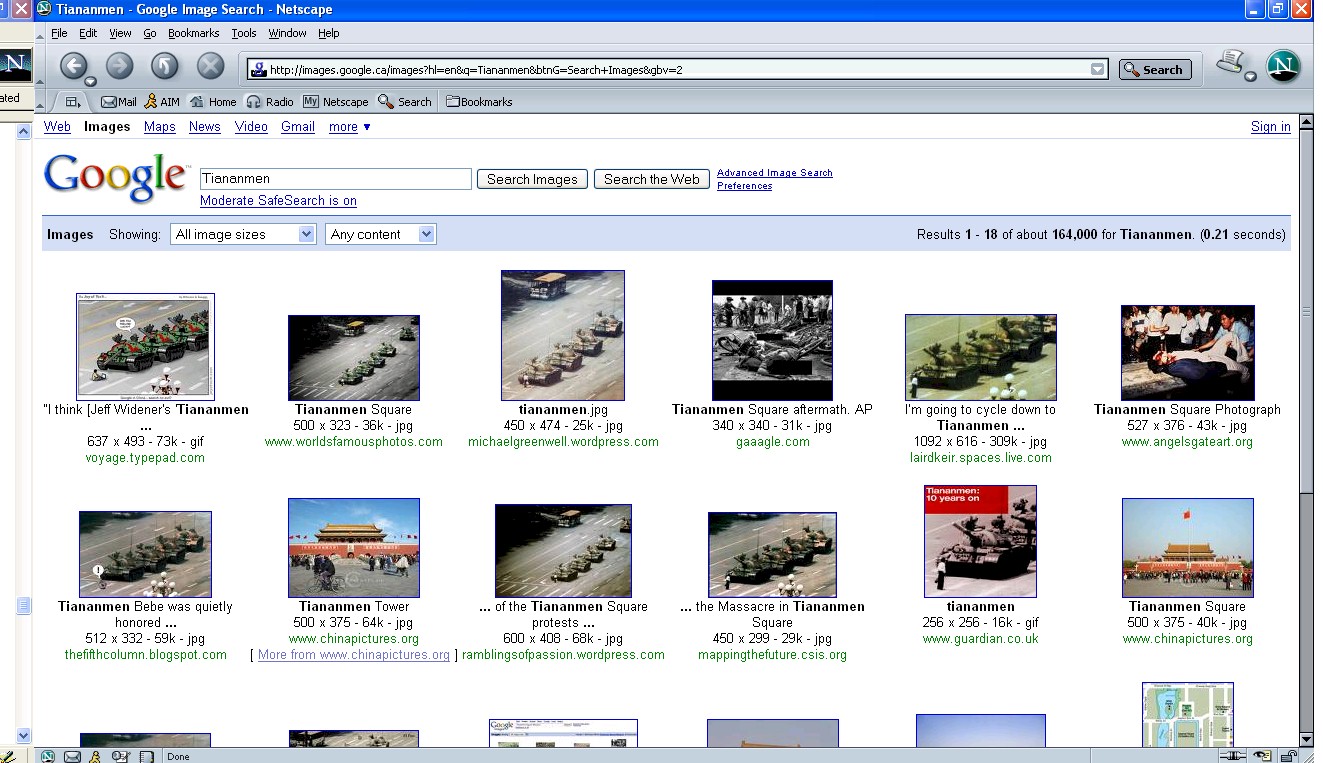Viewport: 1323px width, 763px height.
Task: Click the My Sidebar tab icon
Action: click(73, 102)
